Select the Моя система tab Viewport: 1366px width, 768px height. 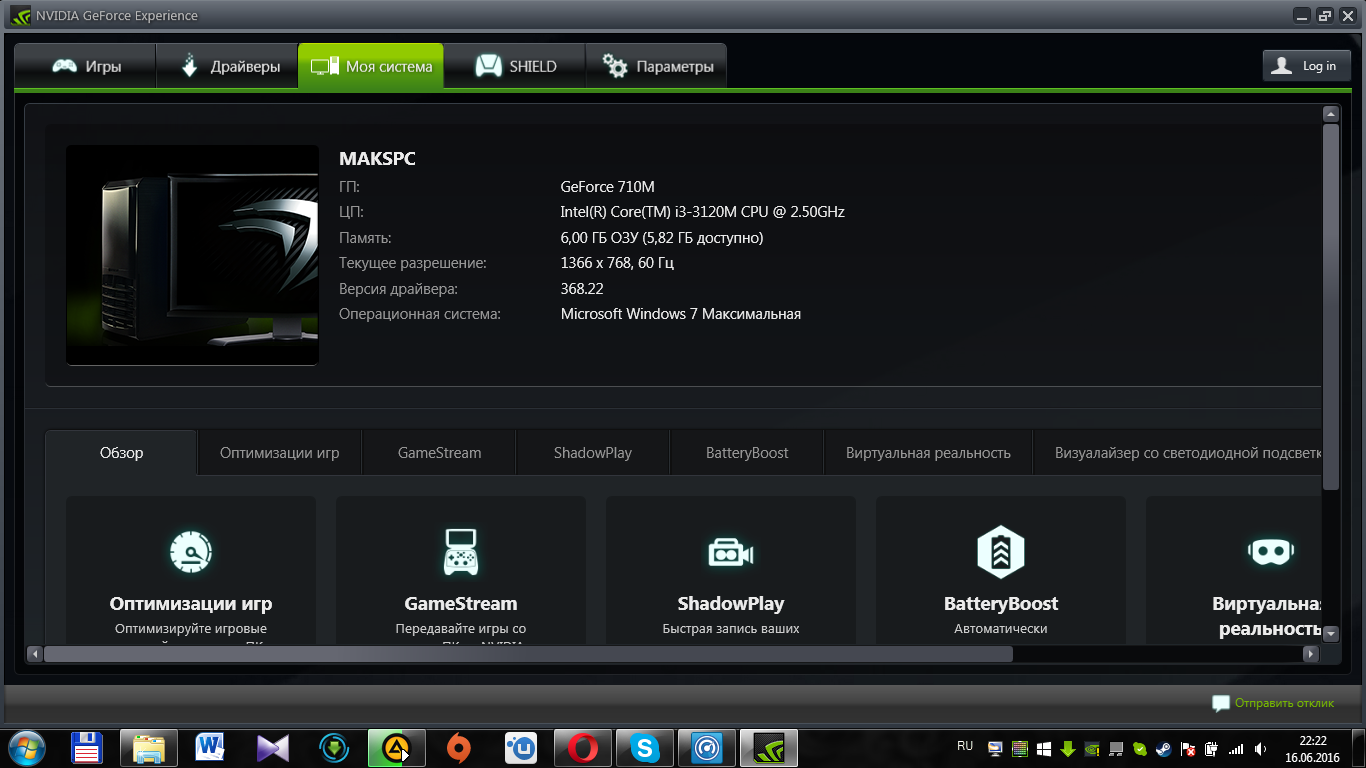[x=371, y=67]
